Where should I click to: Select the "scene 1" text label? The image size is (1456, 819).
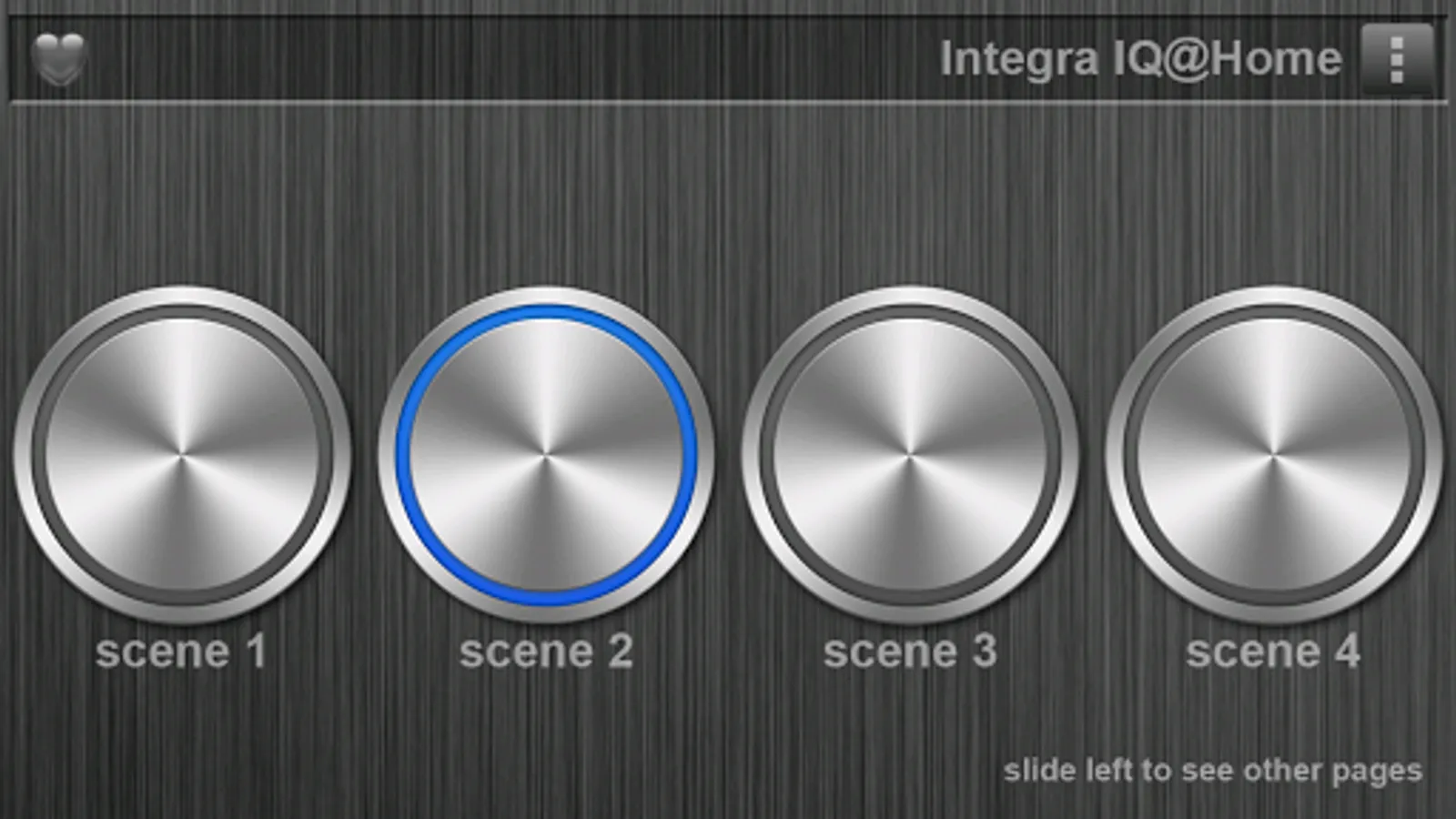182,652
